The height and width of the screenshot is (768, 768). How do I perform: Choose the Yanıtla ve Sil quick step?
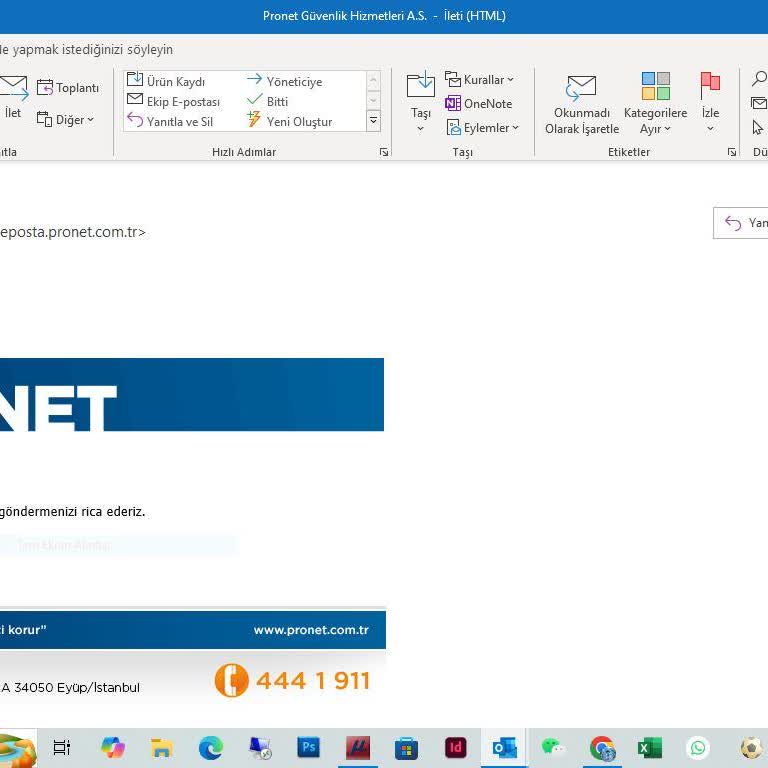point(169,121)
